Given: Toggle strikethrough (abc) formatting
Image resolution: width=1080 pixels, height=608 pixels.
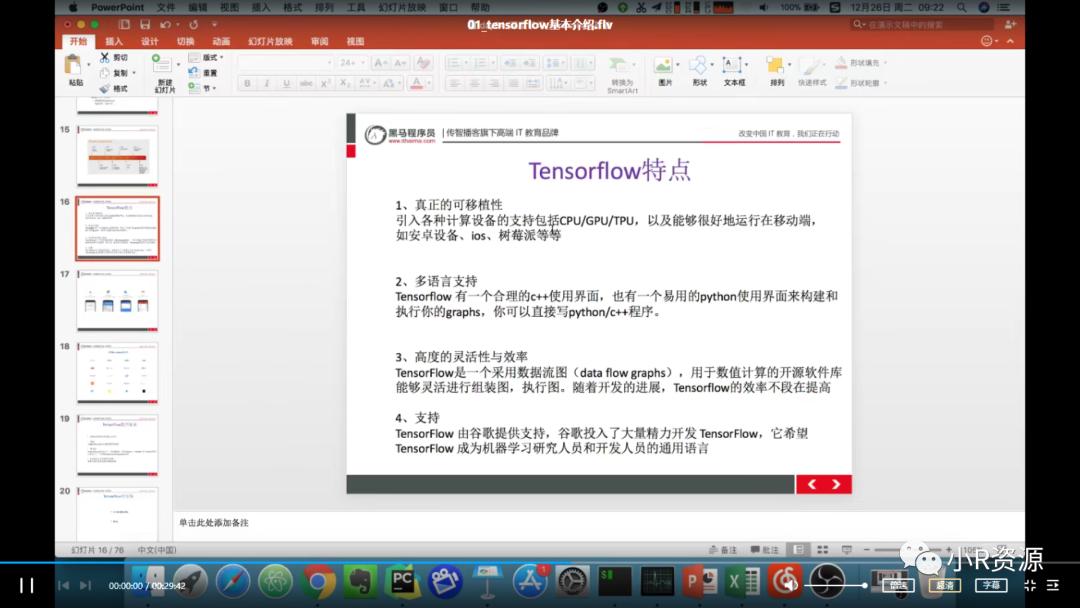Looking at the screenshot, I should tap(306, 83).
